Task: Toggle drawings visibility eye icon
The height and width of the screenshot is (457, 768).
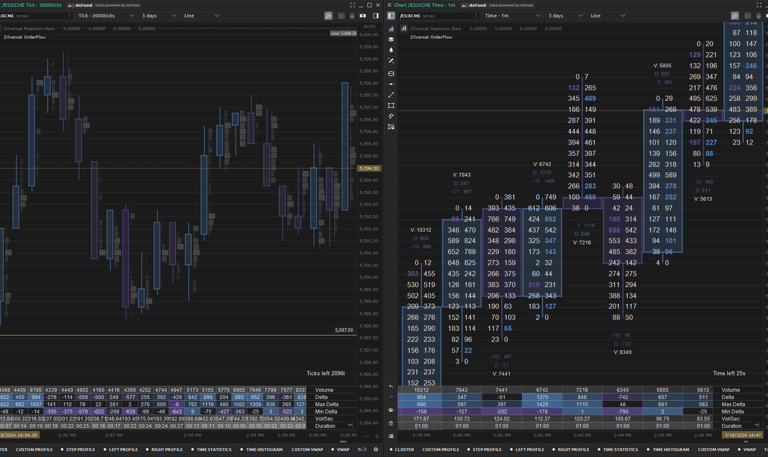Action: pyautogui.click(x=391, y=410)
